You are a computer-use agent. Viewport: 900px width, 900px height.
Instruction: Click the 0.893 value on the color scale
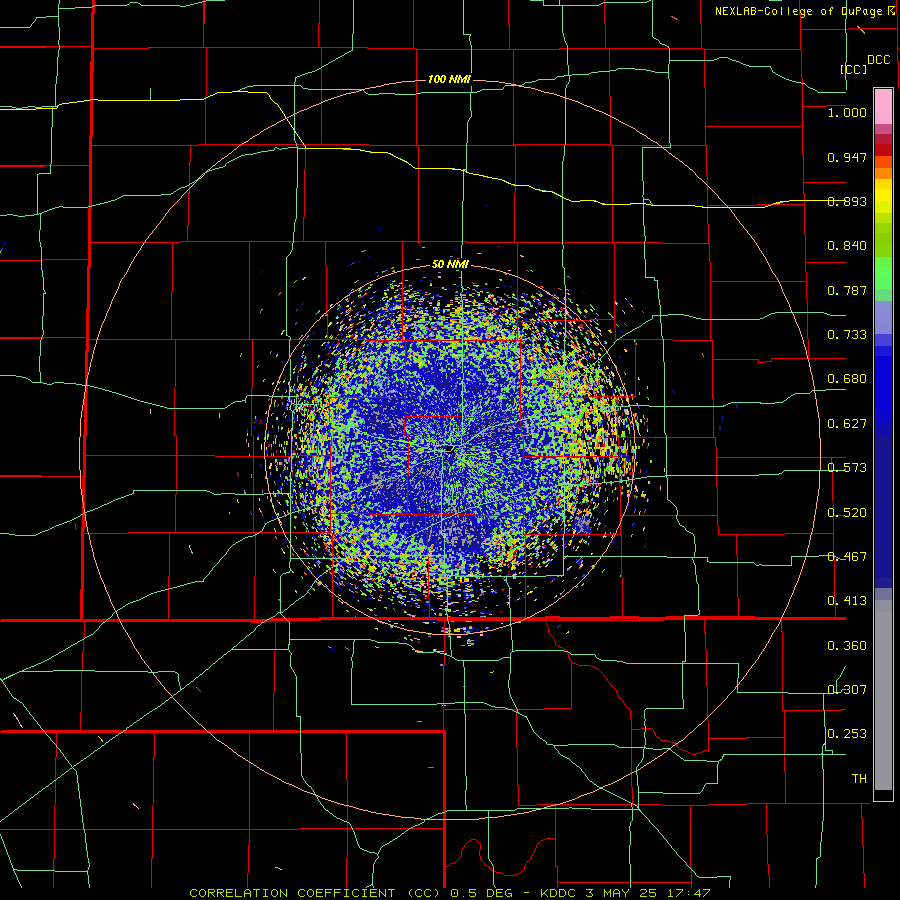847,201
